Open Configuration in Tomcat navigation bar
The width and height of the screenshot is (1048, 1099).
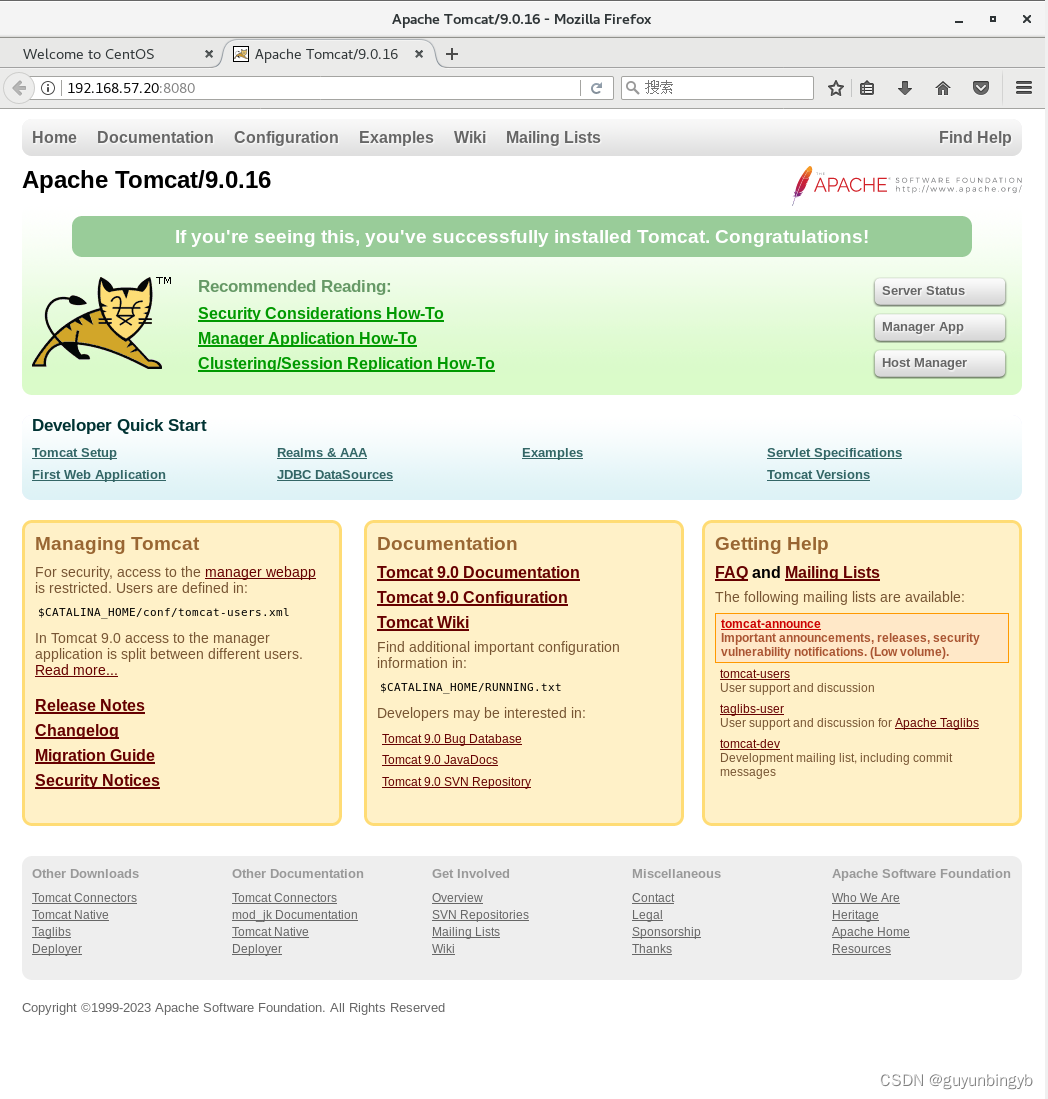(286, 137)
